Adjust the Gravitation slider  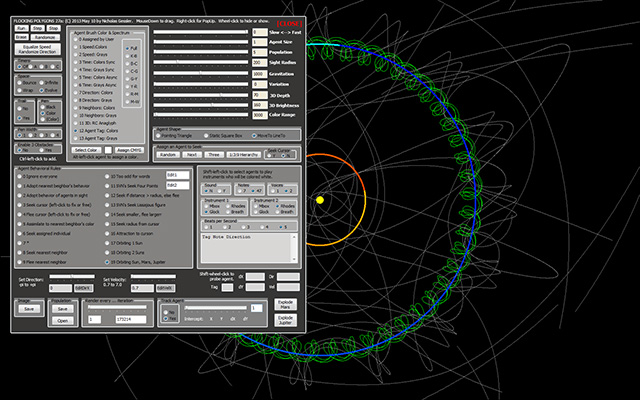(x=201, y=73)
